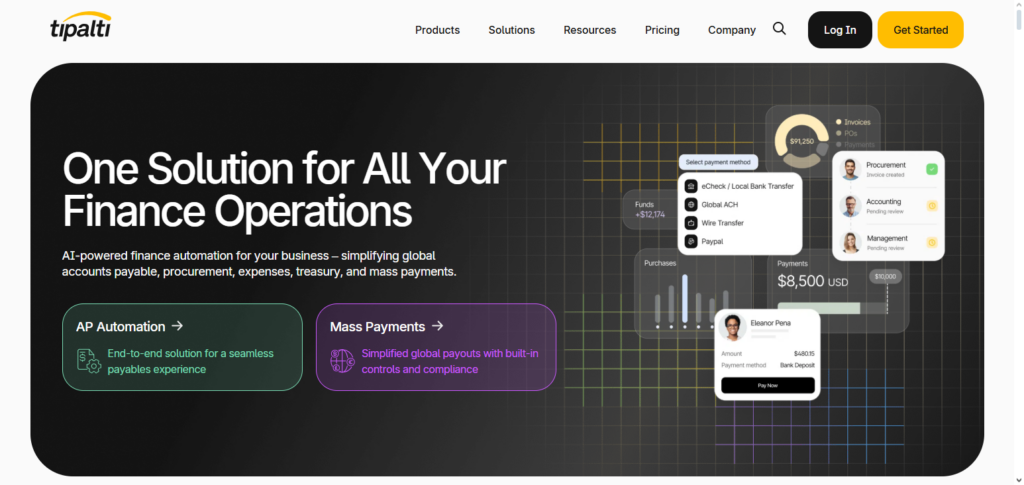Click the Paypal payment icon
The image size is (1024, 485).
(x=691, y=241)
